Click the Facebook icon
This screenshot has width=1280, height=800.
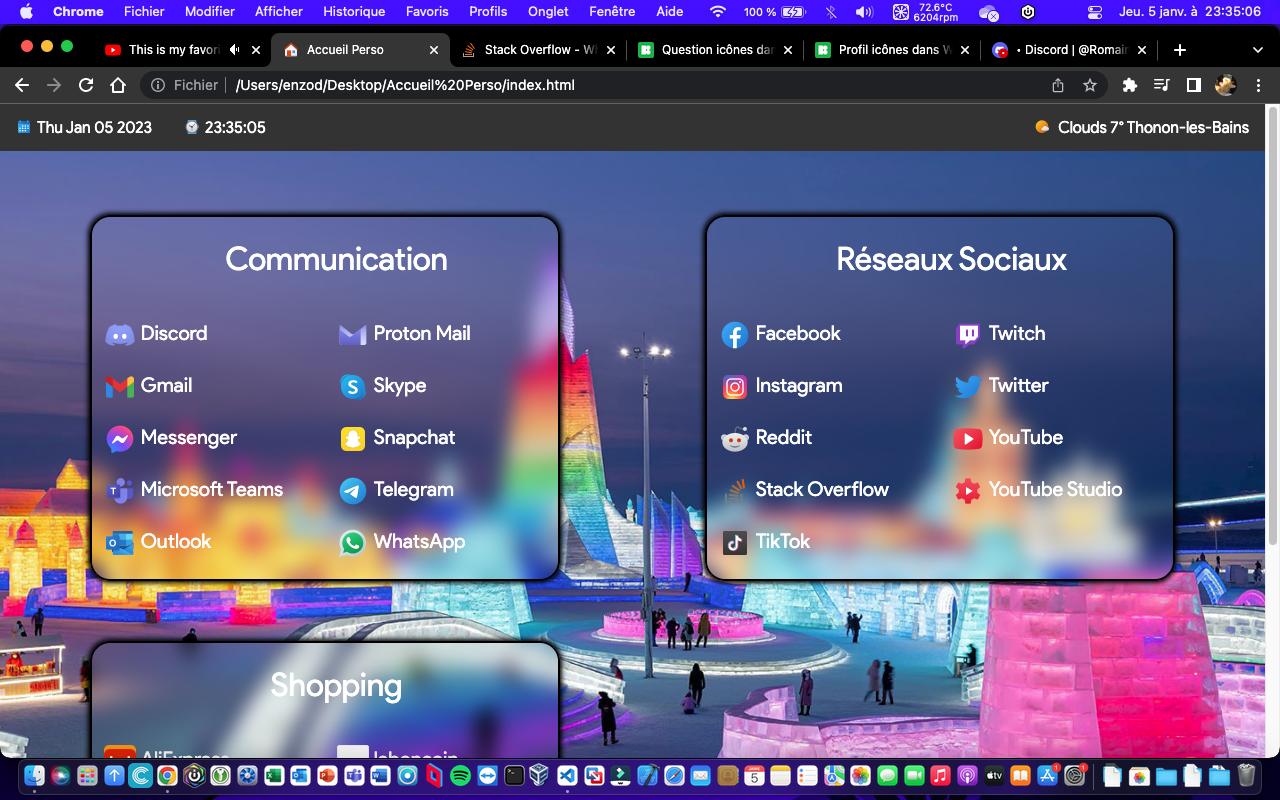click(735, 334)
